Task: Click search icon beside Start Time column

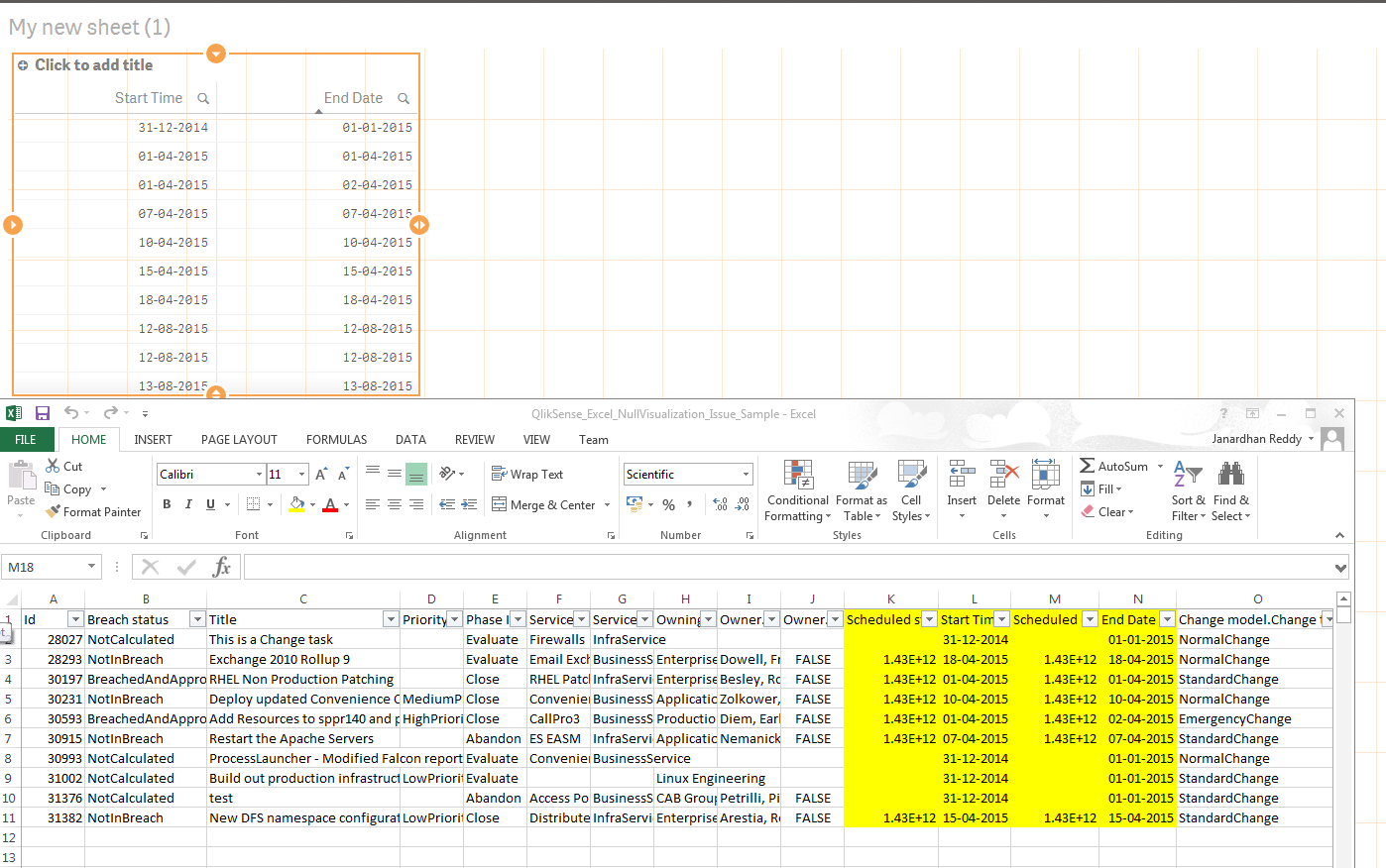Action: click(203, 98)
